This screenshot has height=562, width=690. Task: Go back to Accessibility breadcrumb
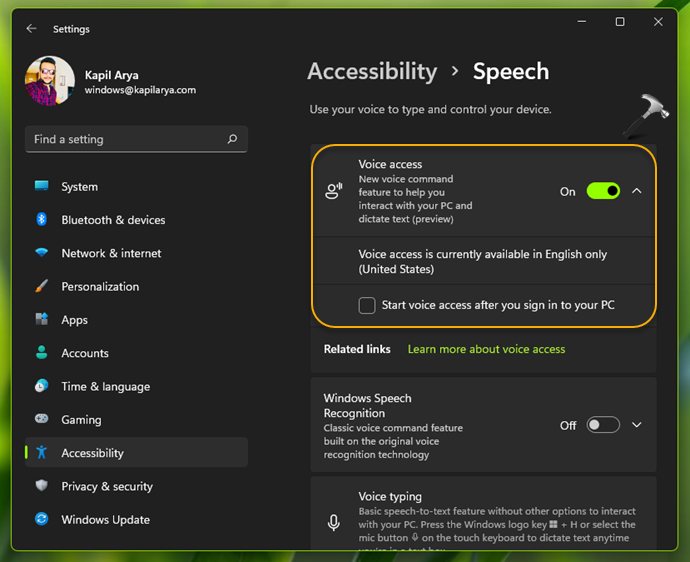[x=372, y=72]
